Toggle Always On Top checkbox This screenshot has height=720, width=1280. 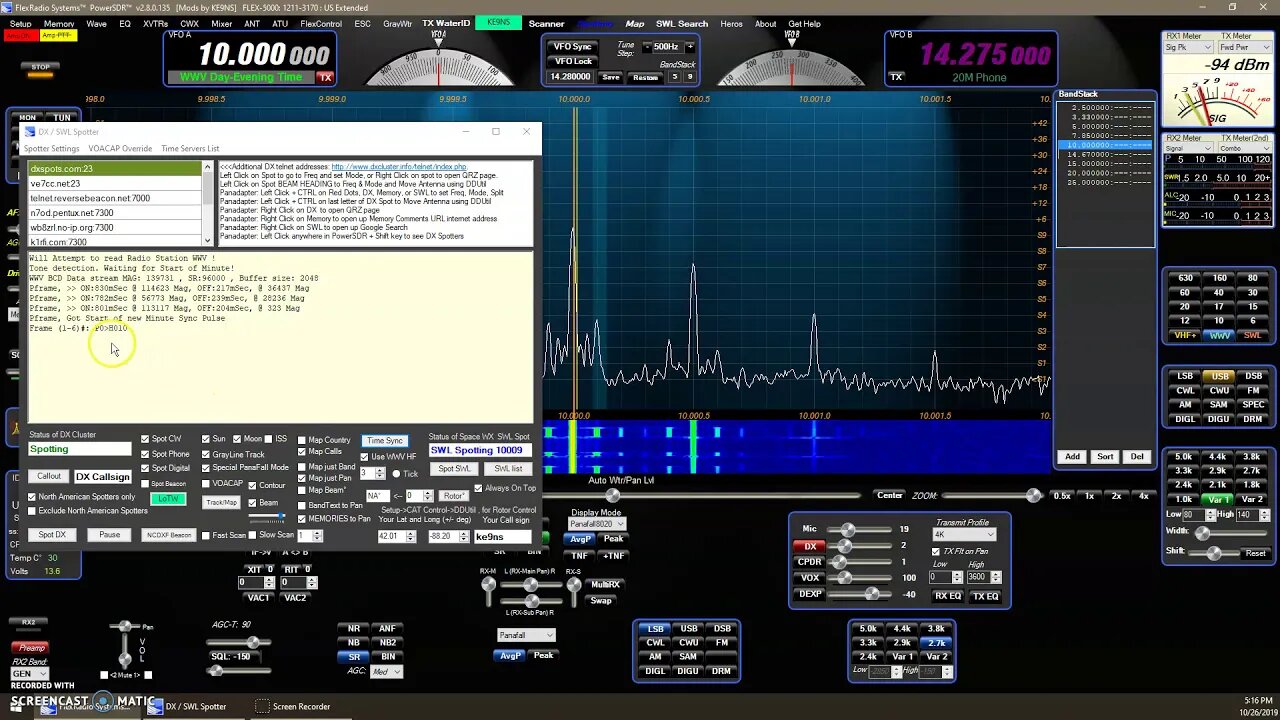[x=478, y=488]
